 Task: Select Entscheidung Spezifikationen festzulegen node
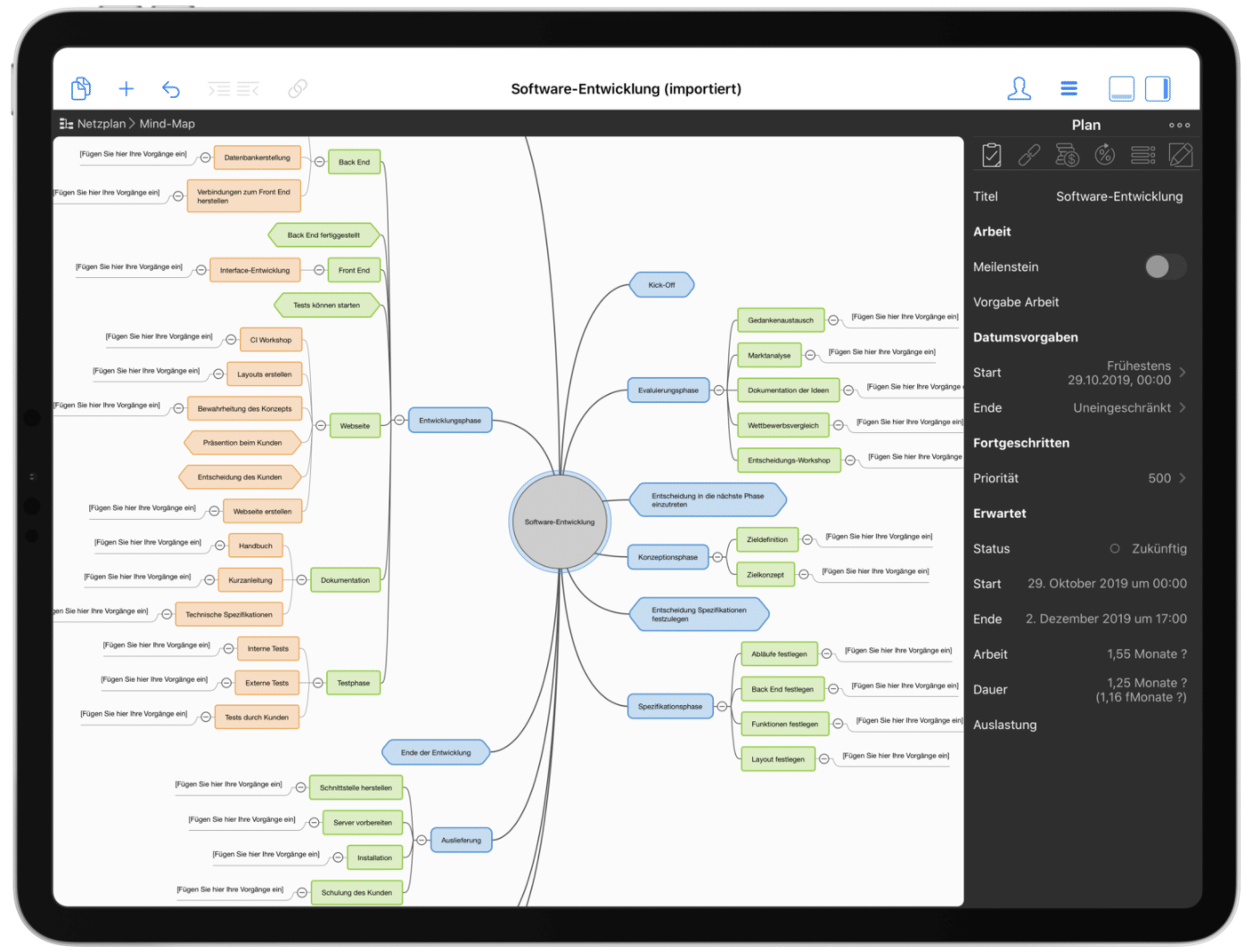[x=700, y=614]
